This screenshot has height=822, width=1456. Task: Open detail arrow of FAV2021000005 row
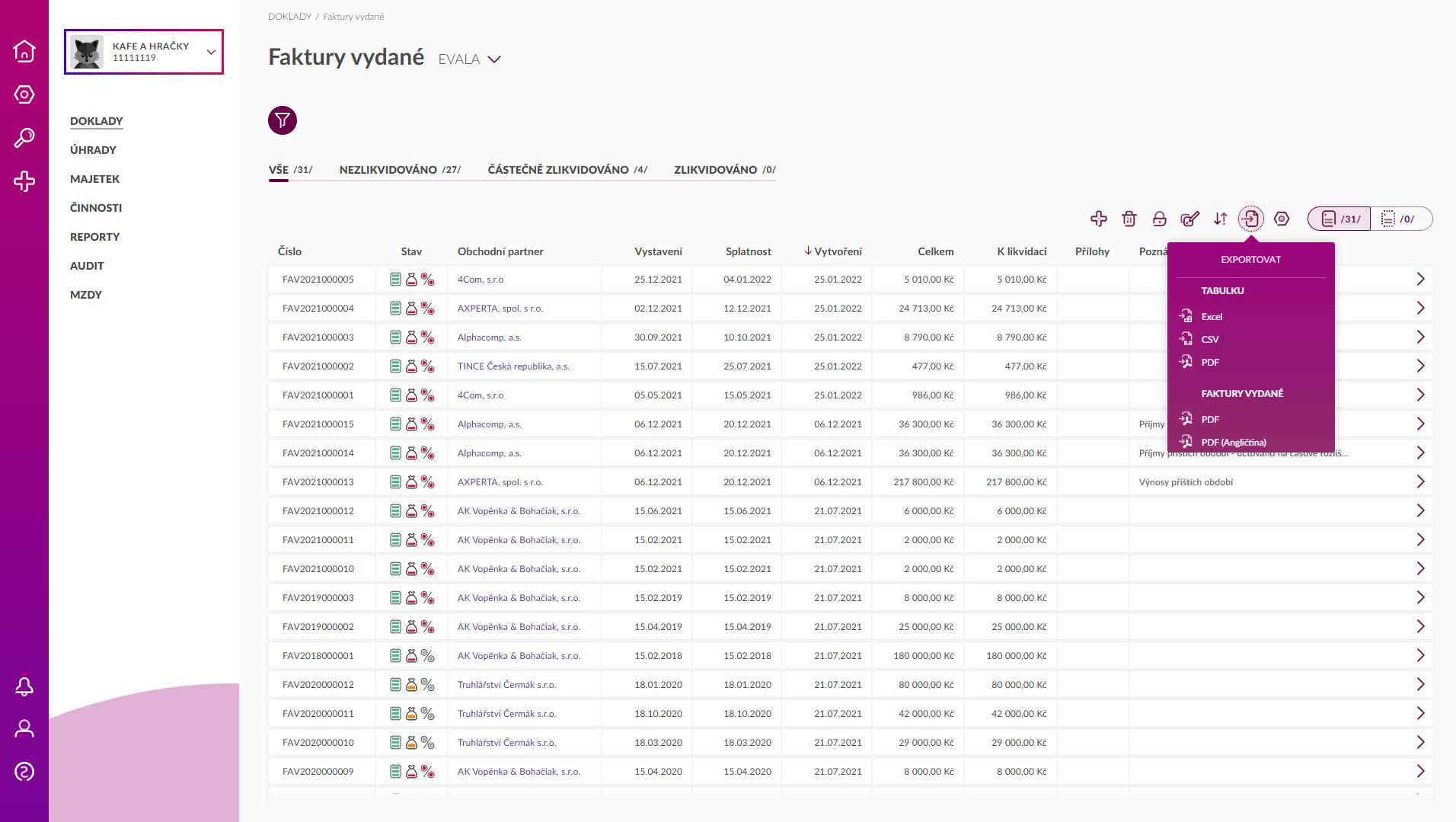(1420, 280)
